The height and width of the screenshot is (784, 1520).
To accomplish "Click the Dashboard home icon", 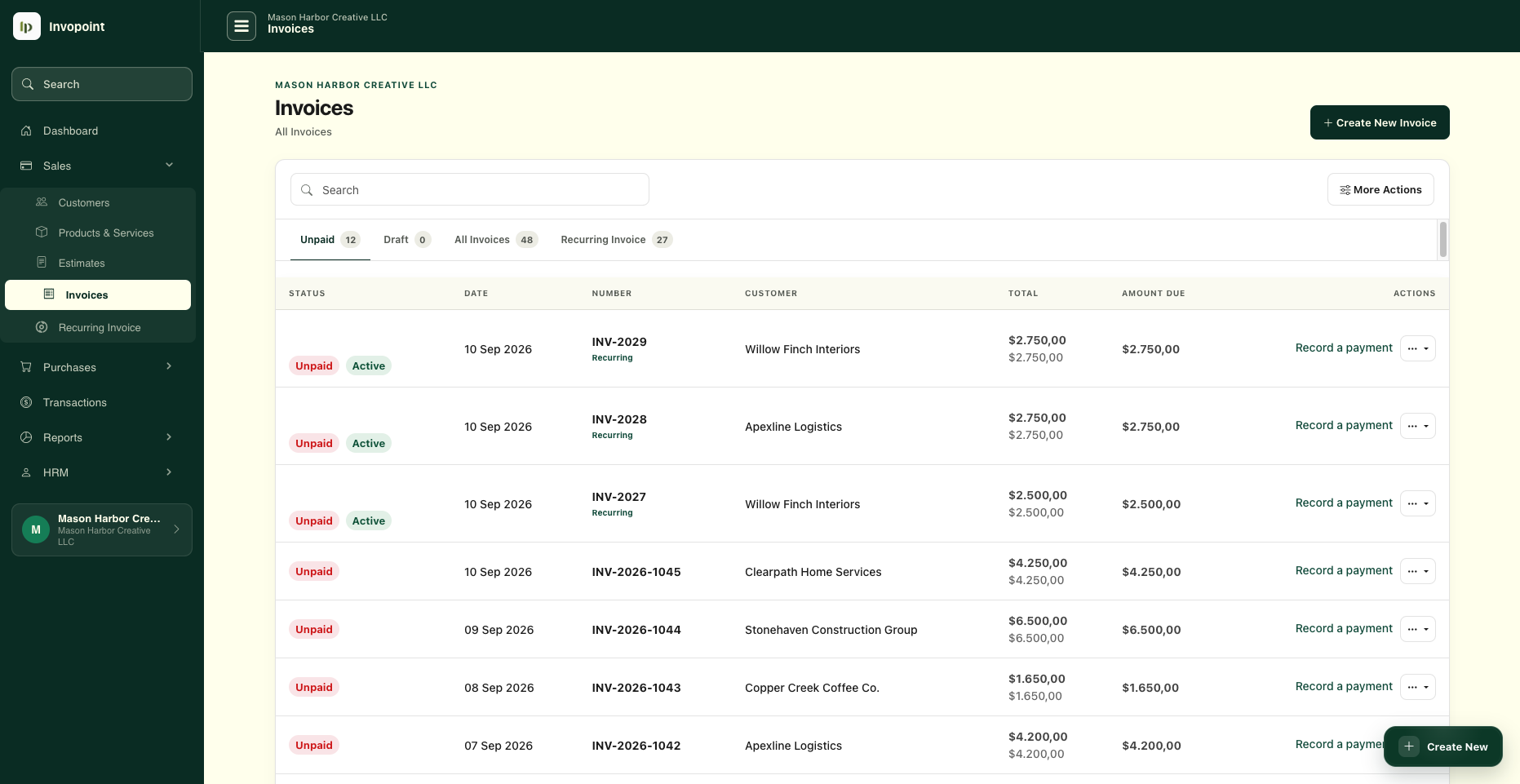I will pos(26,131).
